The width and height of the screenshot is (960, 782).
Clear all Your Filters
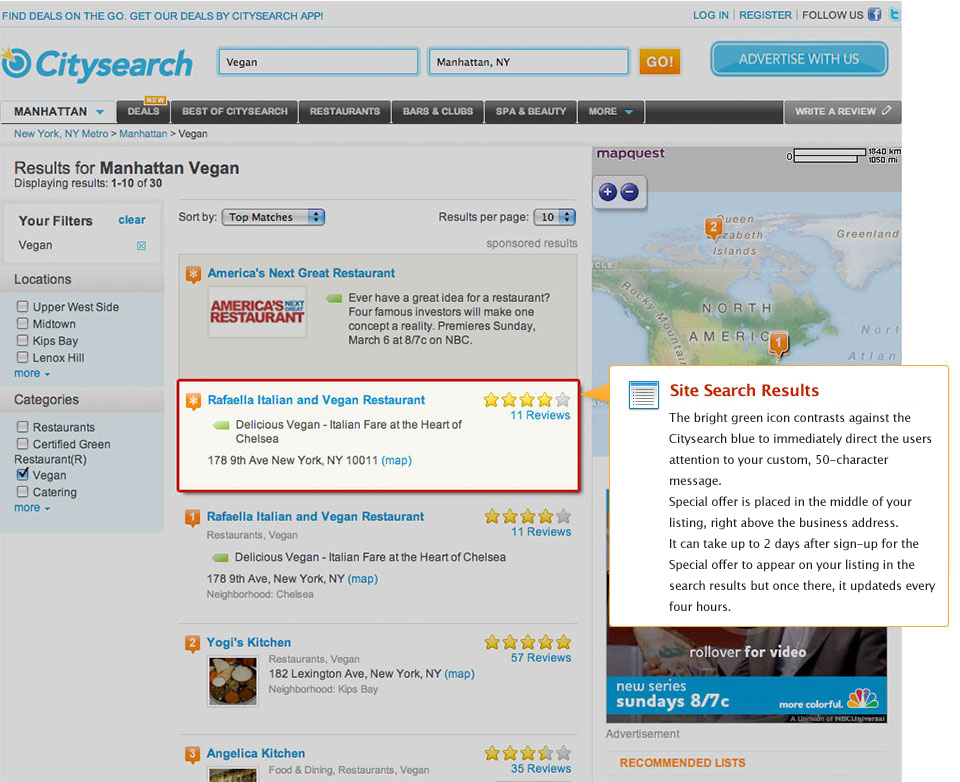(x=132, y=220)
